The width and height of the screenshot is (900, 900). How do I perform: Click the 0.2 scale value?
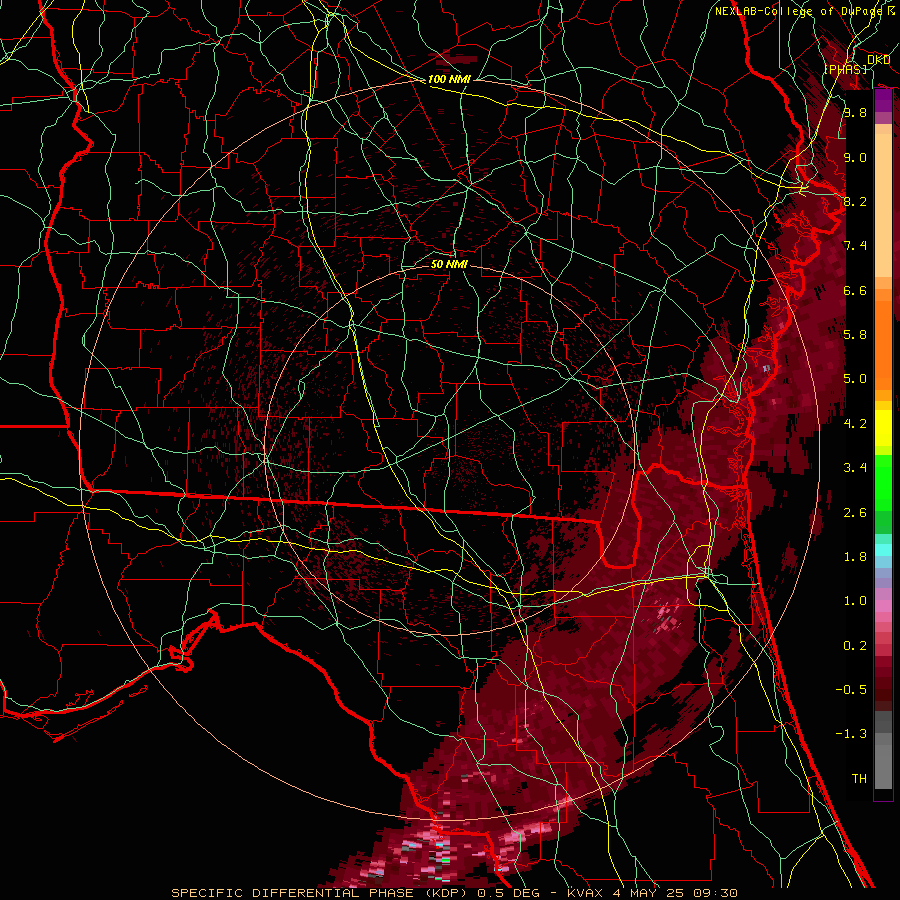(855, 646)
